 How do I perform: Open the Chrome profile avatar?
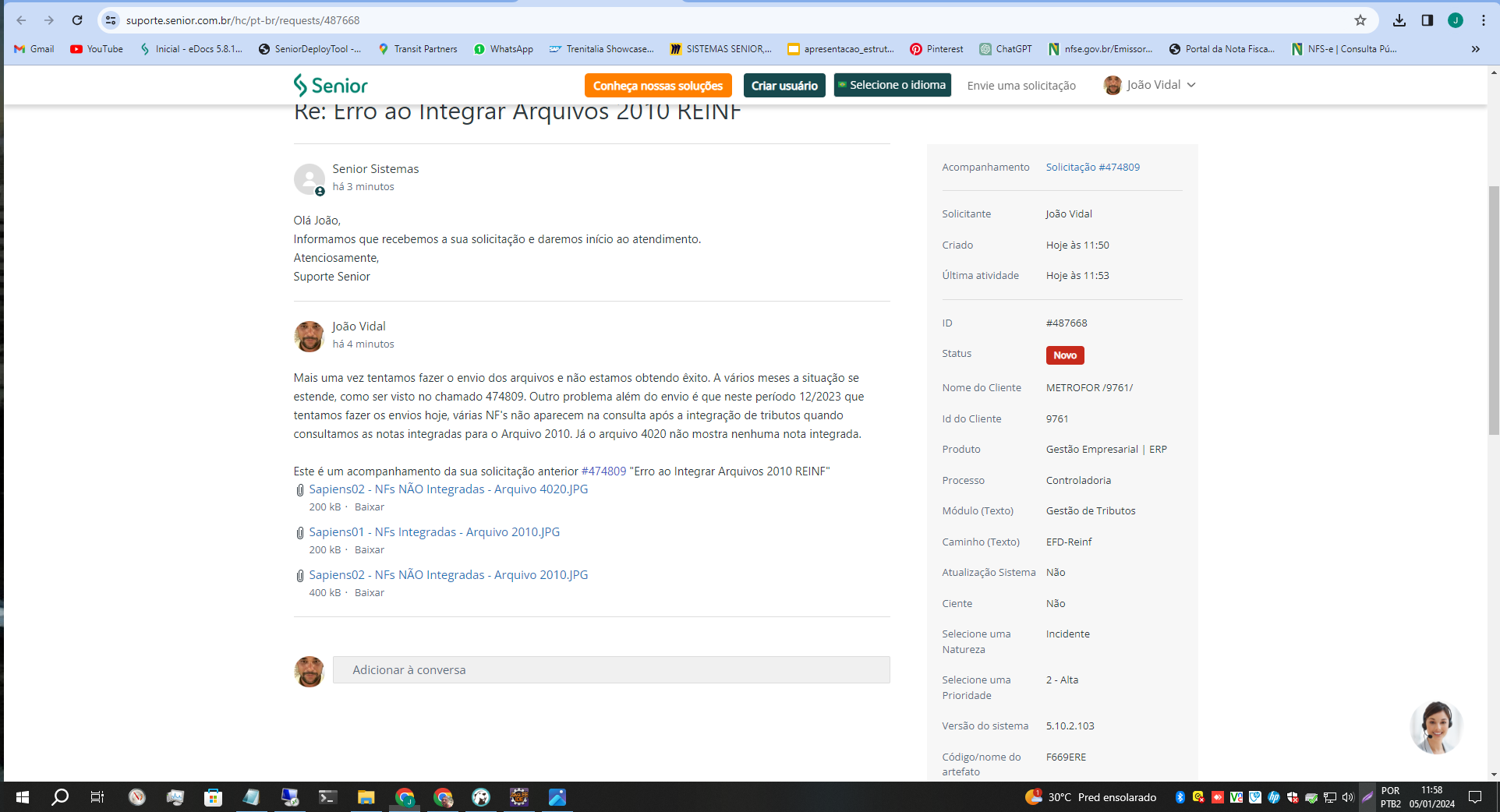pos(1456,20)
